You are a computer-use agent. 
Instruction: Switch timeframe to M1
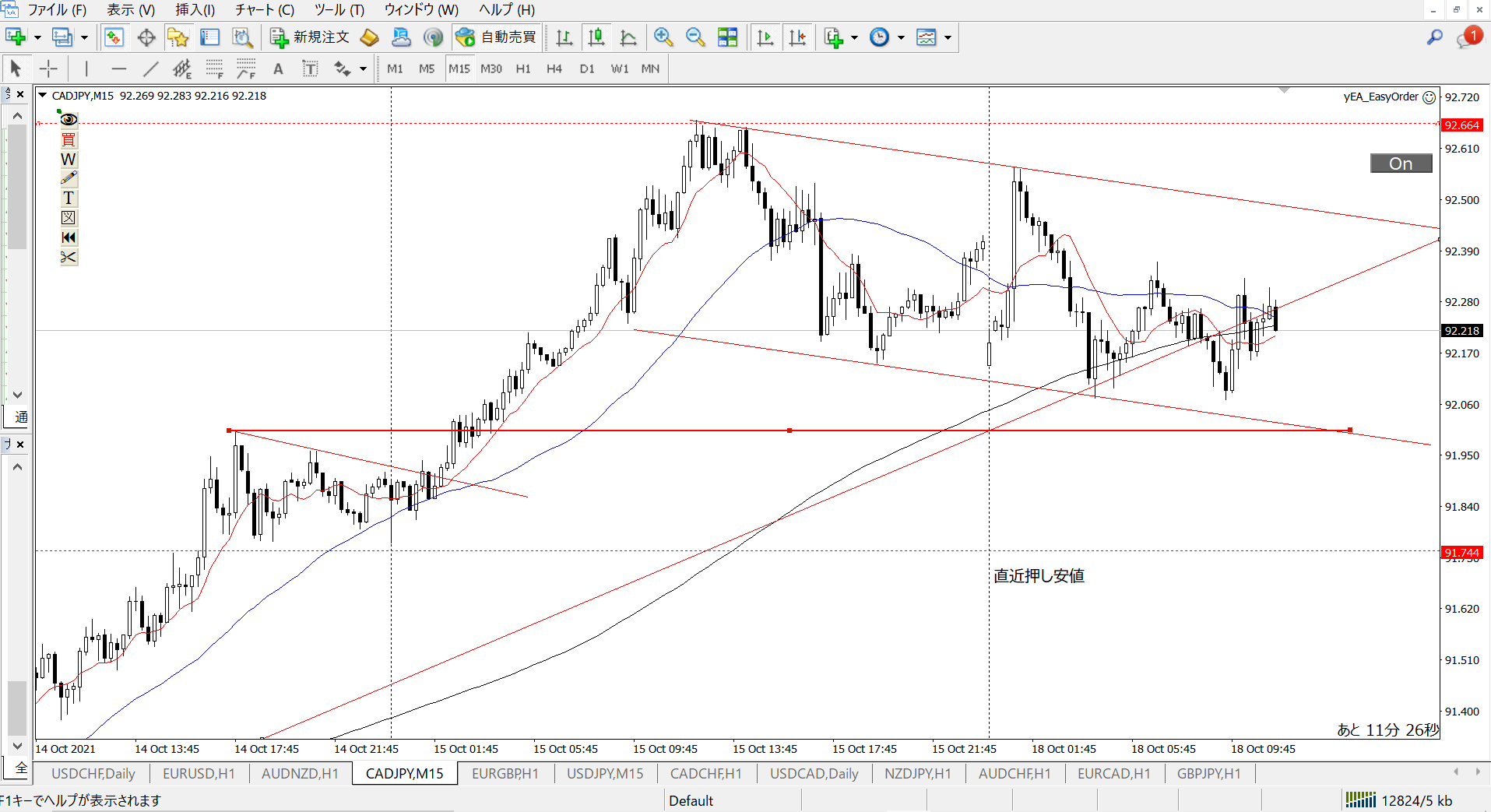395,69
